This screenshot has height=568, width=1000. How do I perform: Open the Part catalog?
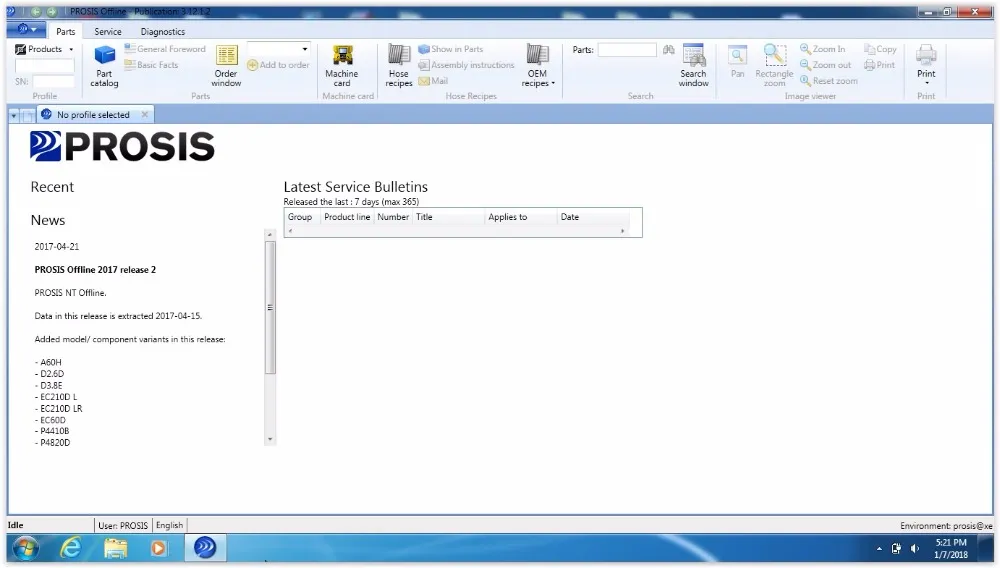tap(104, 66)
